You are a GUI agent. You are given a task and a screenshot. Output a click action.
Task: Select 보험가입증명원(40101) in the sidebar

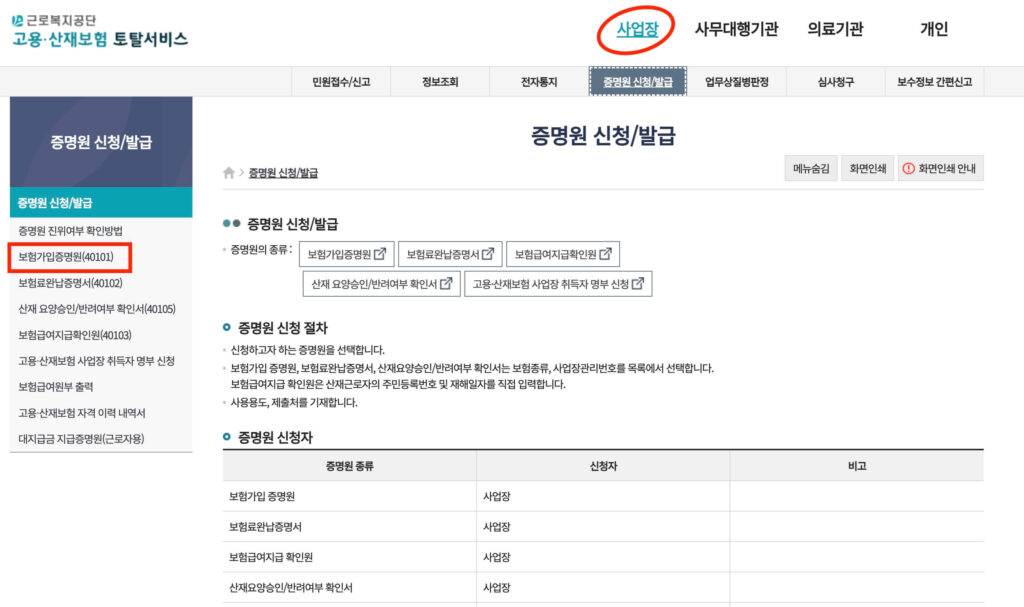coord(66,257)
